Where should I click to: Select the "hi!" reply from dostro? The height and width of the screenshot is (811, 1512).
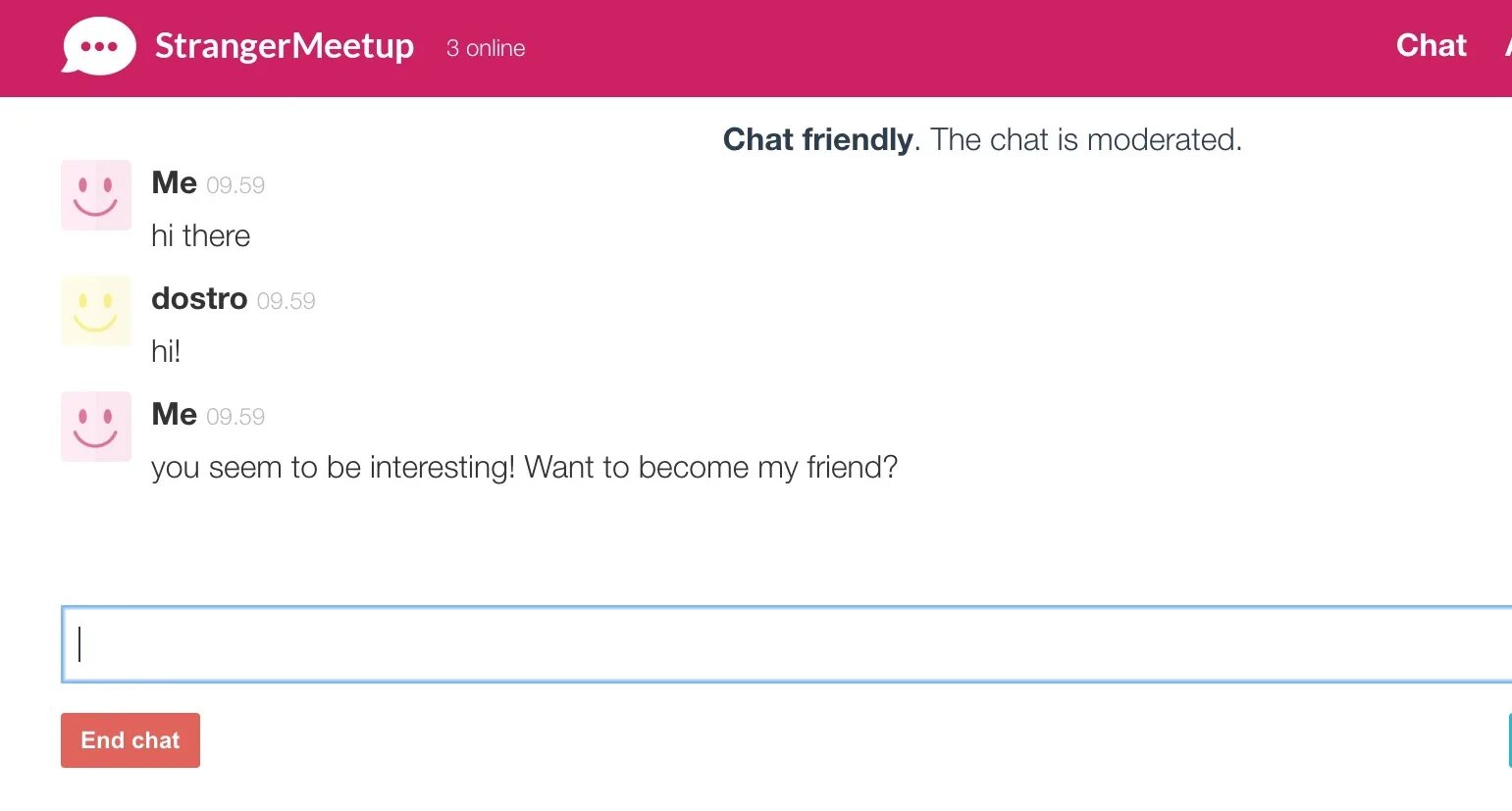click(166, 352)
